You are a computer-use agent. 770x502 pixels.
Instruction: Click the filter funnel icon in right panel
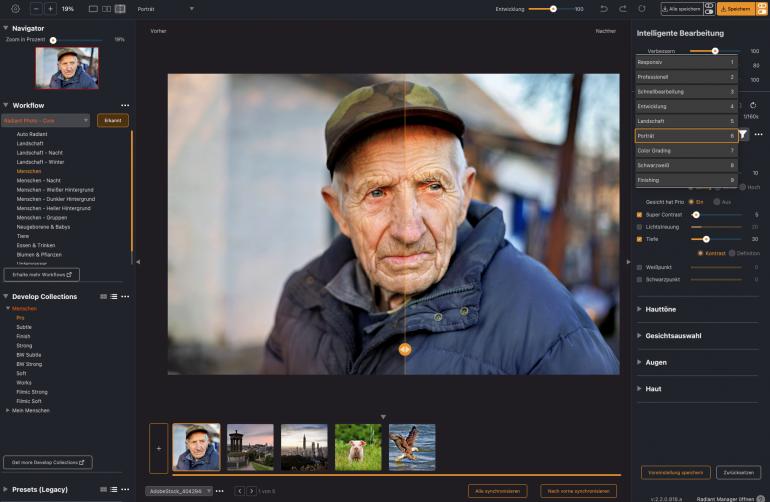click(x=744, y=134)
